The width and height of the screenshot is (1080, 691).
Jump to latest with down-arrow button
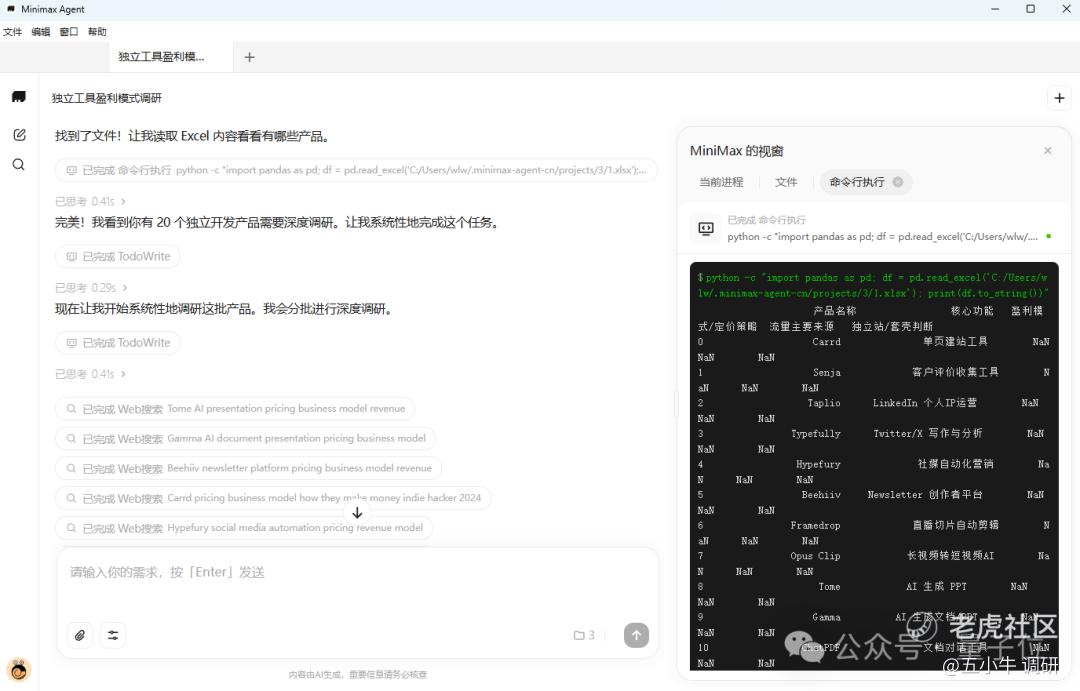click(357, 513)
